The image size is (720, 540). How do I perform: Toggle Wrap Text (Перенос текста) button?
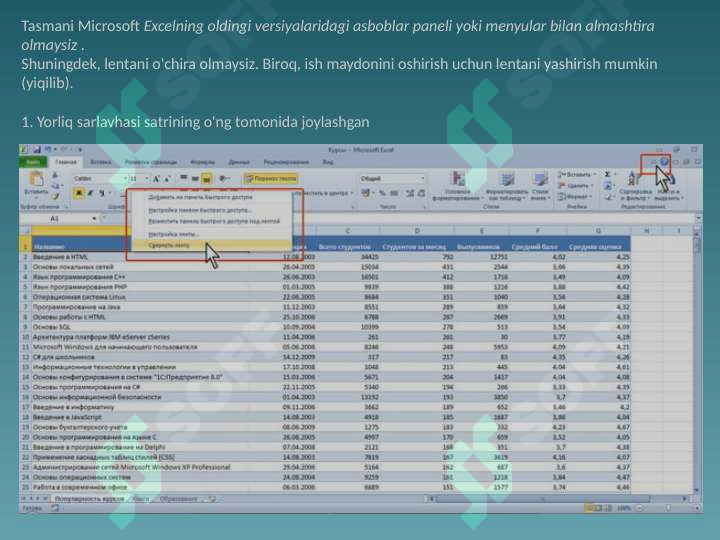[x=270, y=179]
